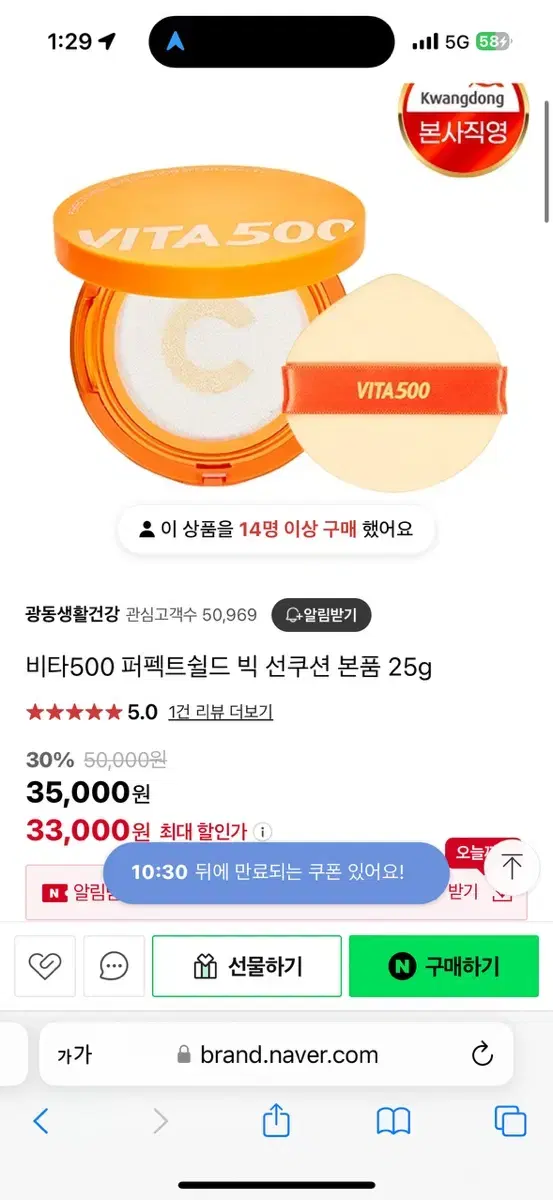Open the 광동생활건강 store link
The width and height of the screenshot is (553, 1200).
(71, 614)
